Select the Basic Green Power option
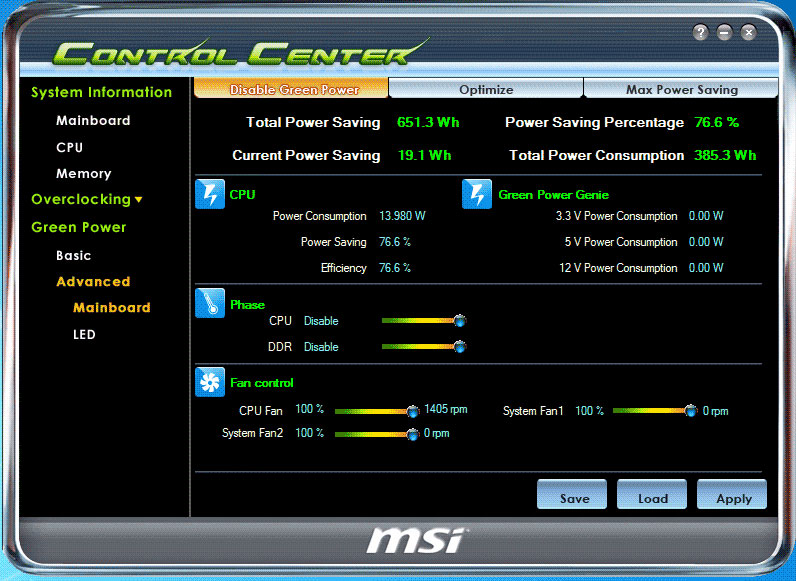 click(x=74, y=255)
